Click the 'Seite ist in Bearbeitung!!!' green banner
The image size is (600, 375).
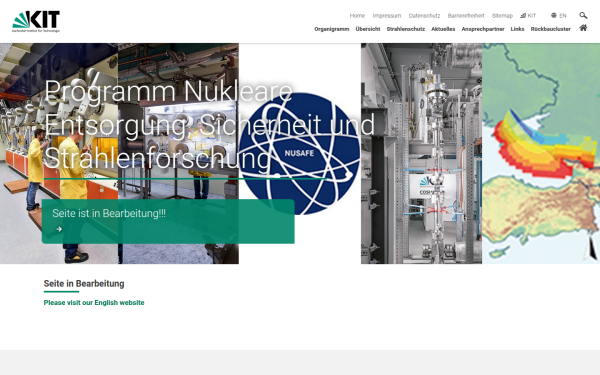point(168,221)
